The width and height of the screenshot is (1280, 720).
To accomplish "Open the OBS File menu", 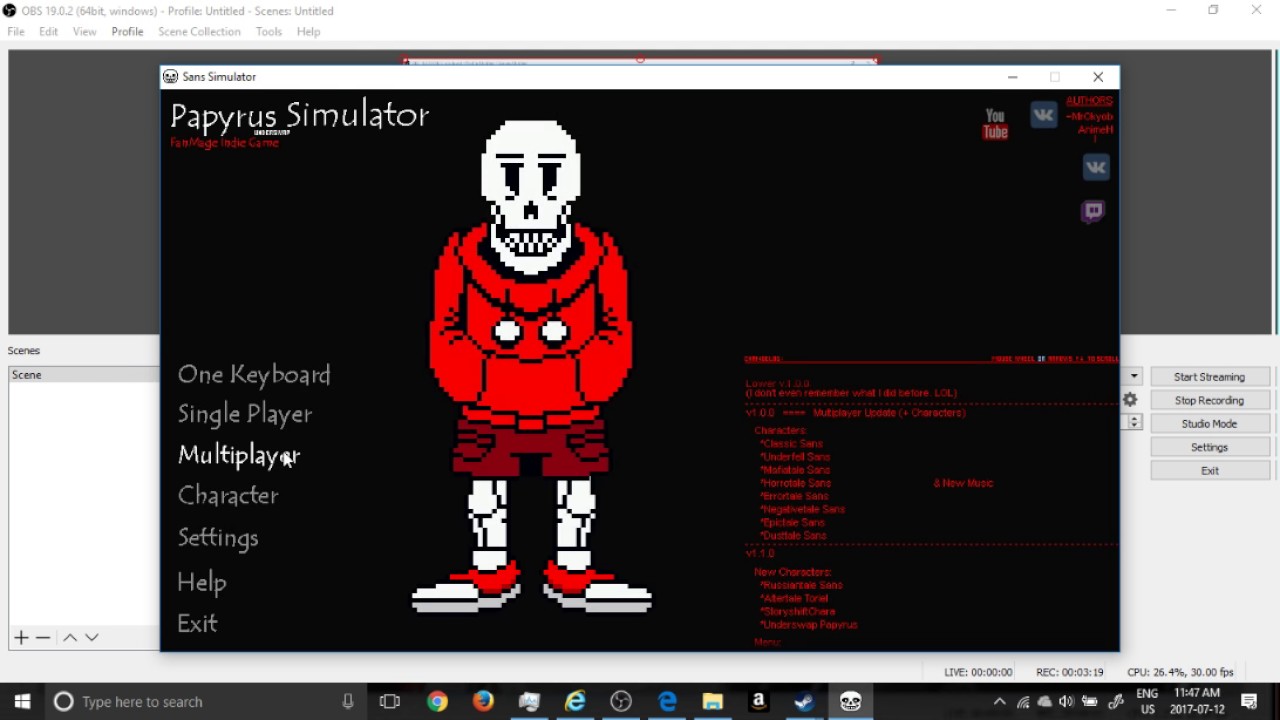I will [16, 32].
